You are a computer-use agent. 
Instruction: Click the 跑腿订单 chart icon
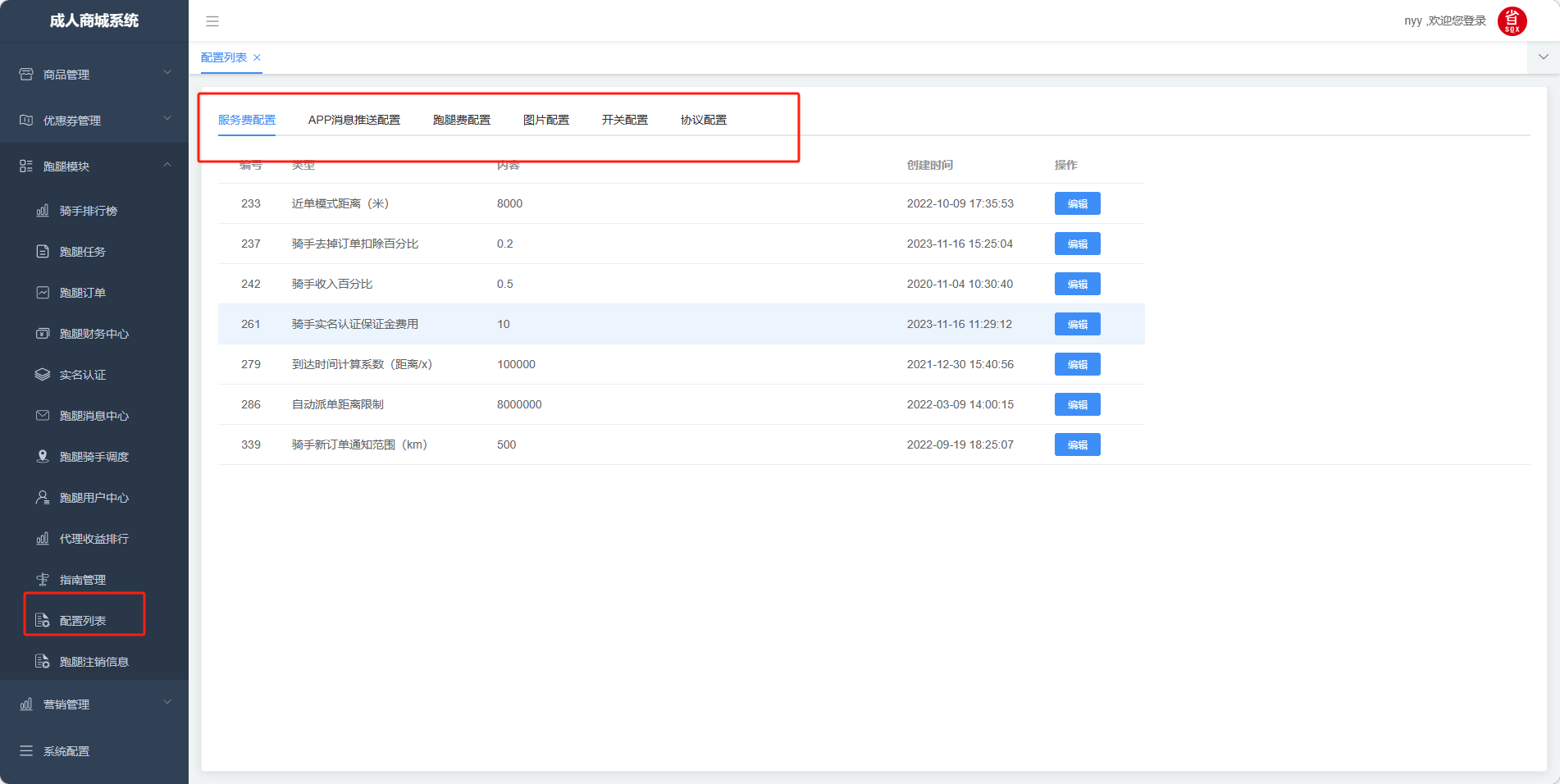click(43, 293)
